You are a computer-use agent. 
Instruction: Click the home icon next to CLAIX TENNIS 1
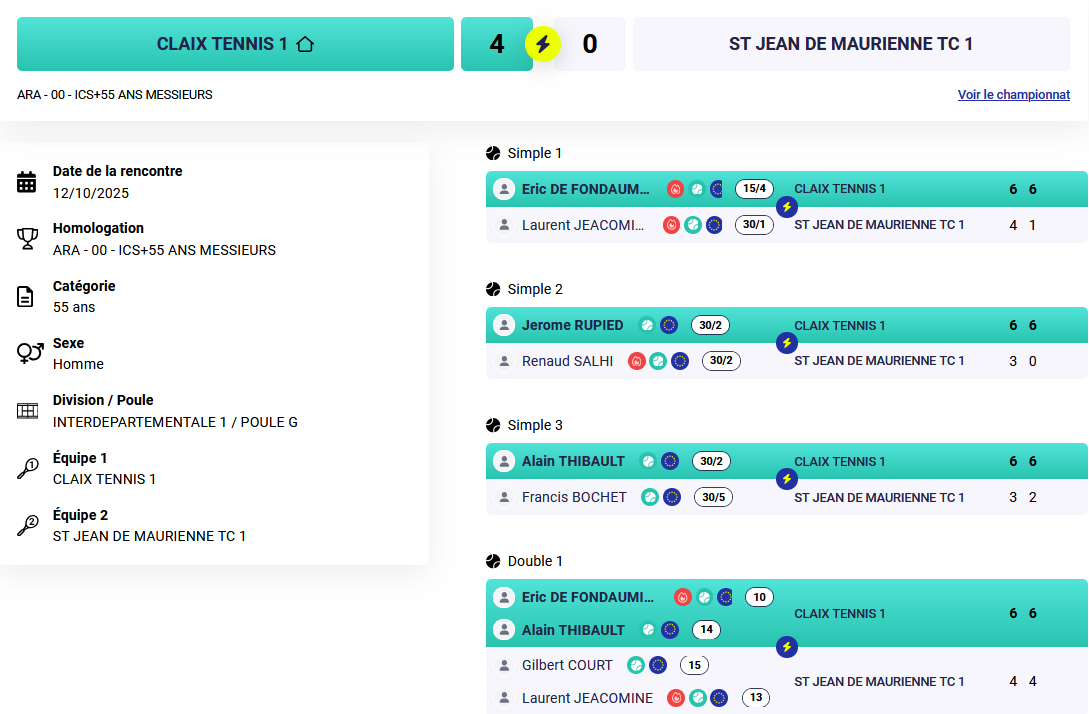[x=305, y=44]
